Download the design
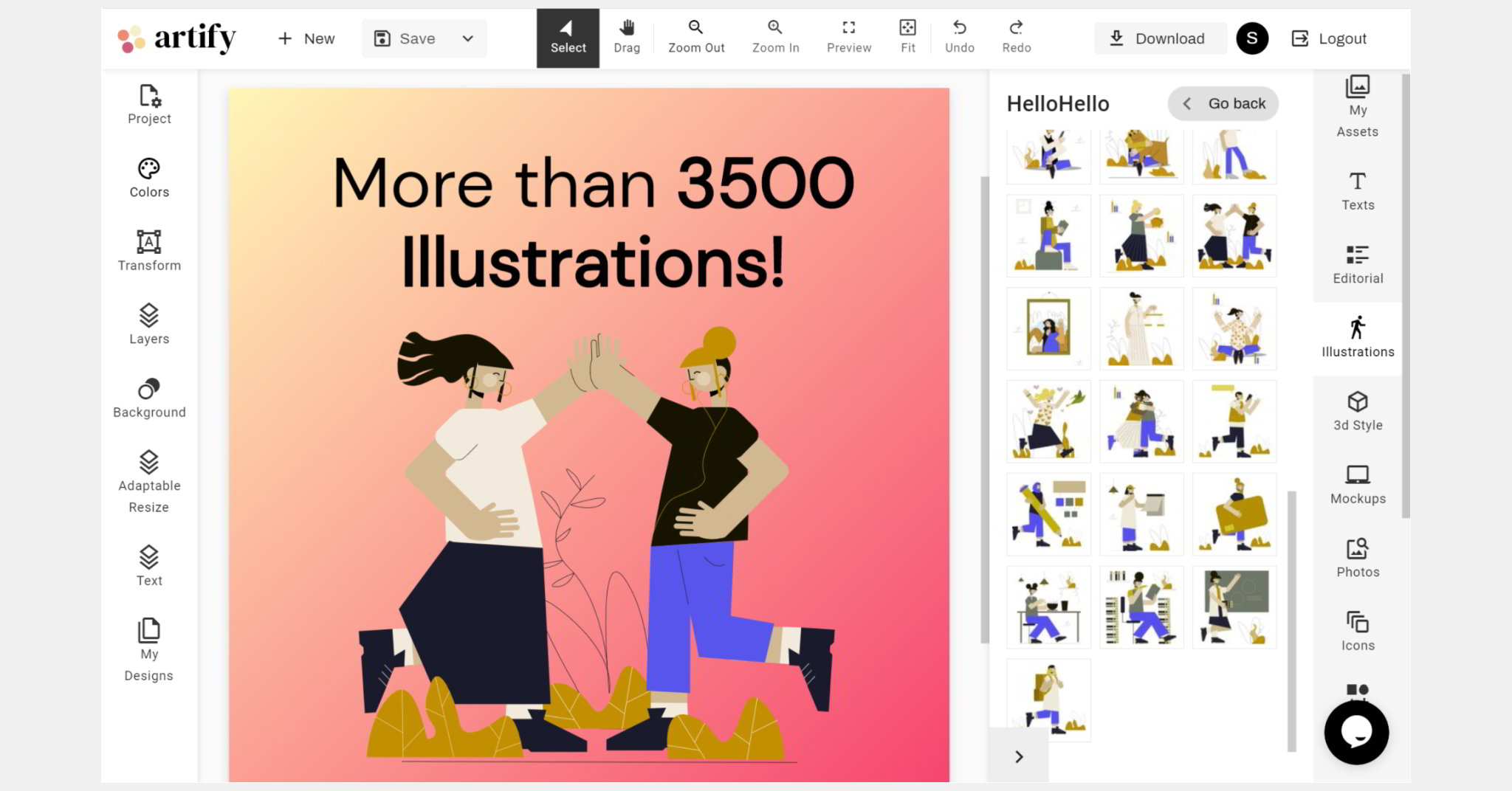This screenshot has width=1512, height=791. 1160,38
